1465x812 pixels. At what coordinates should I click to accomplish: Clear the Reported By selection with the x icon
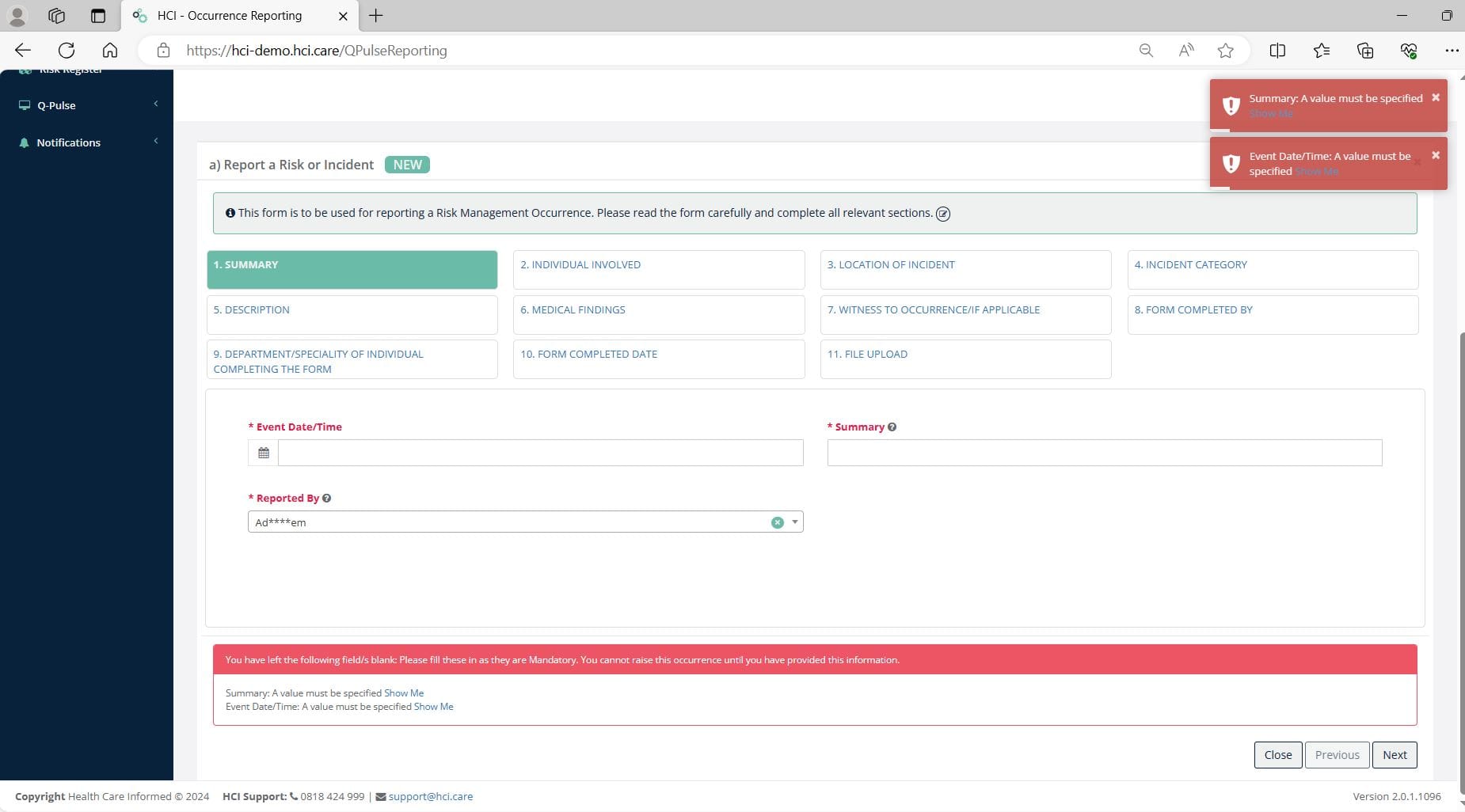point(775,522)
